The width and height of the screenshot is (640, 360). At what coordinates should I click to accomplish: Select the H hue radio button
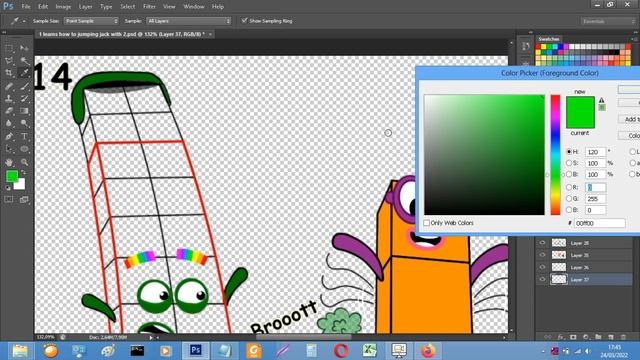pos(569,151)
